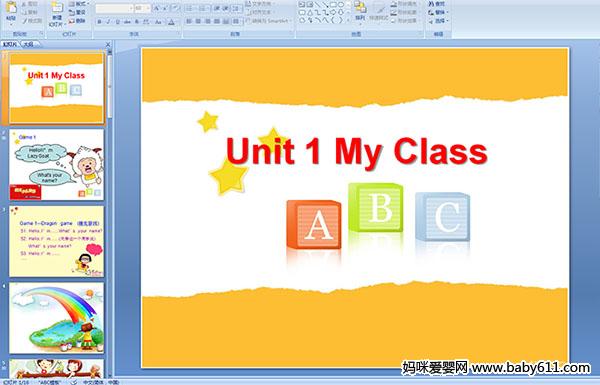The height and width of the screenshot is (385, 600).
Task: Open the font size combo box
Action: point(142,8)
